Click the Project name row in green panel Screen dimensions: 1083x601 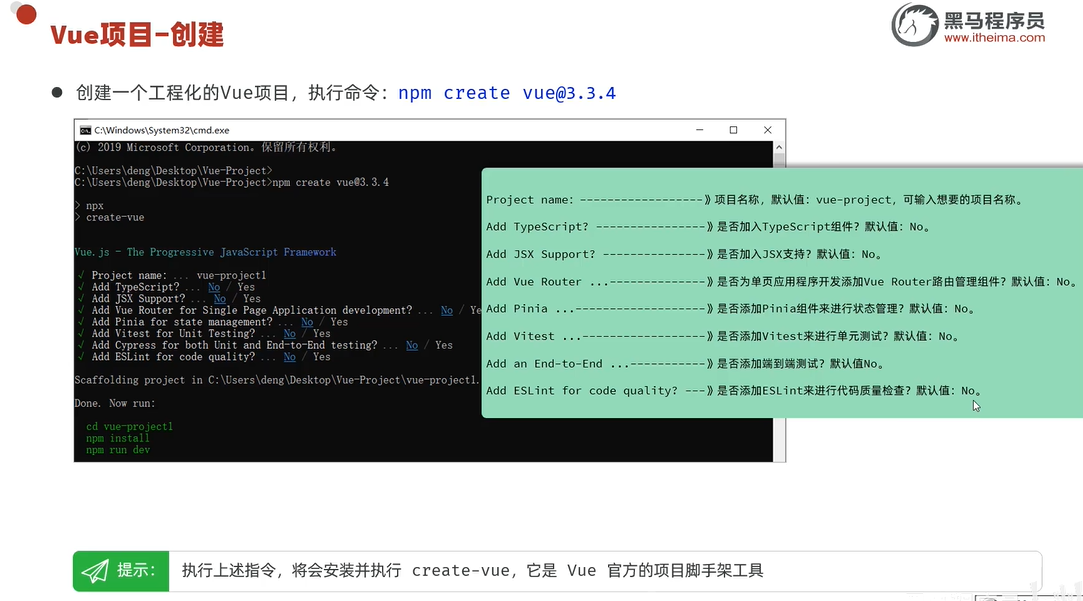tap(754, 200)
